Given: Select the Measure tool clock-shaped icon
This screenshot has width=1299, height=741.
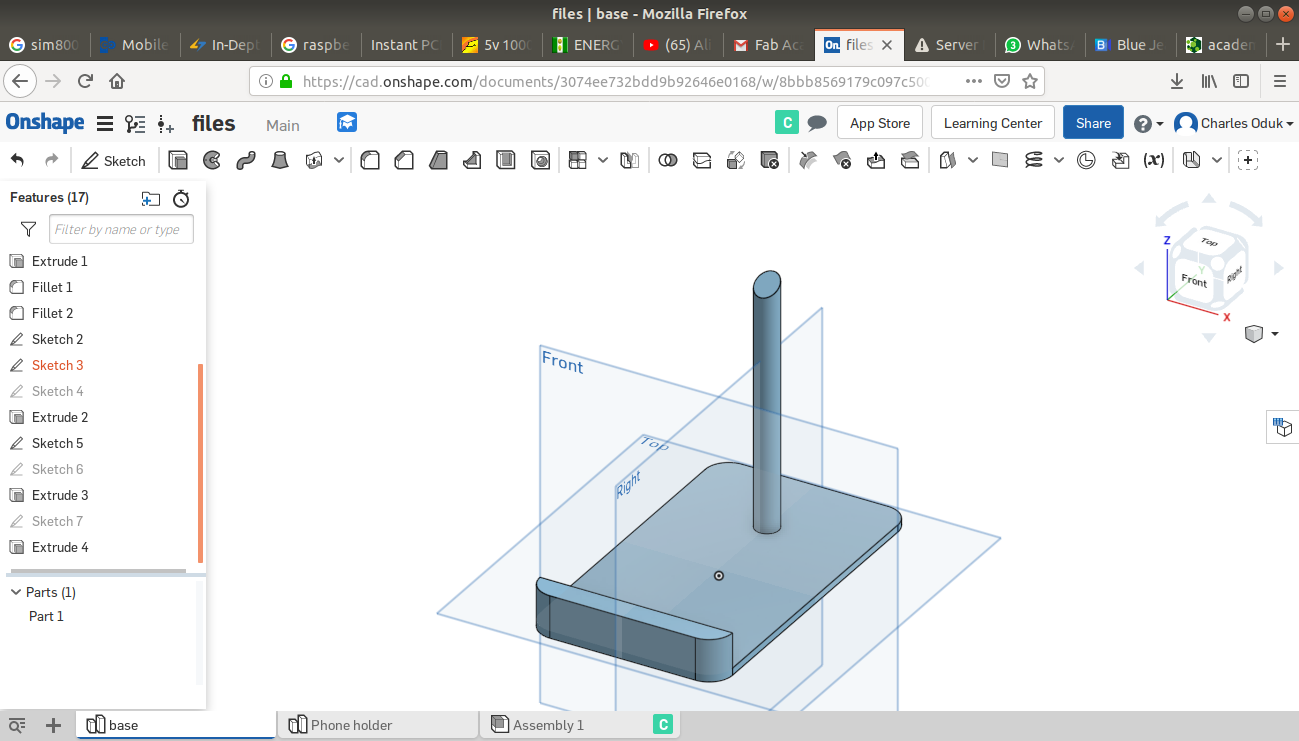Looking at the screenshot, I should pos(1086,160).
